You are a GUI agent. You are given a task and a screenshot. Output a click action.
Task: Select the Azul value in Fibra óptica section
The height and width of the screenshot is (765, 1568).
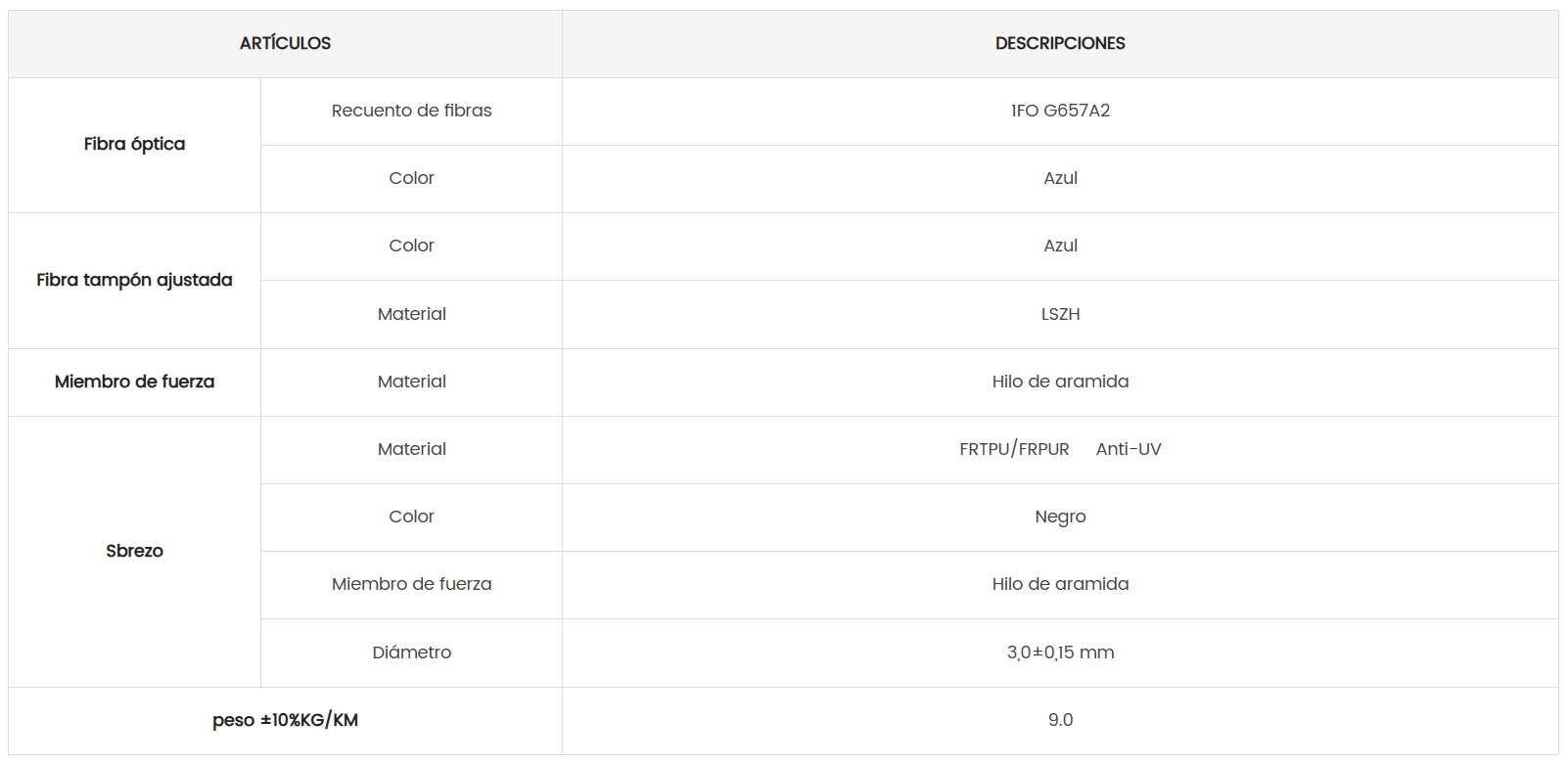pos(1060,178)
